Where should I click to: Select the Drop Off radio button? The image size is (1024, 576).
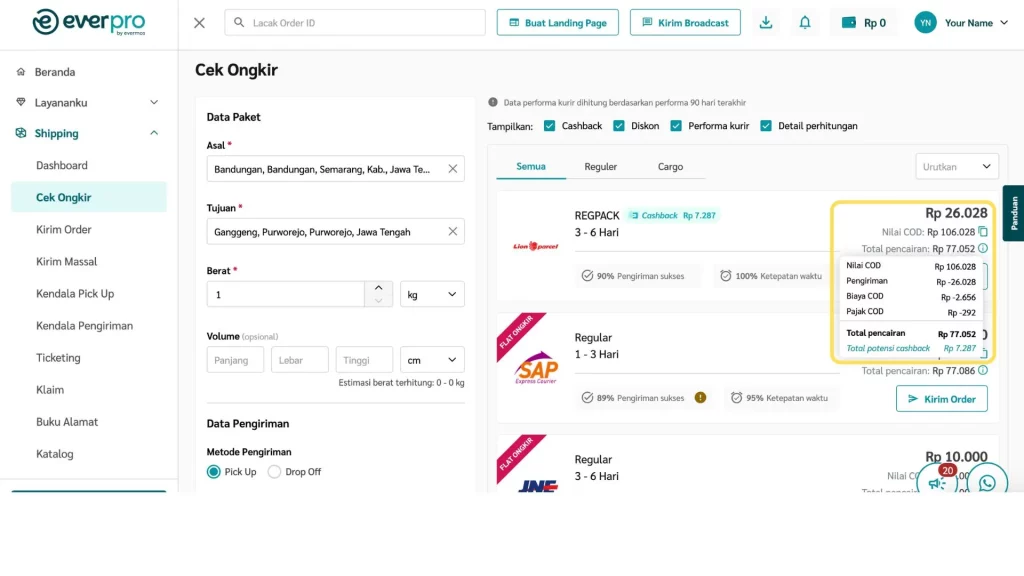[x=274, y=472]
